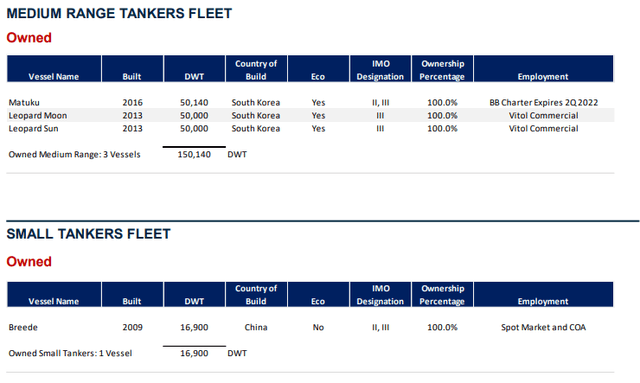Click the first table's IMO Designation header
Viewport: 640px width, 383px height.
(380, 70)
